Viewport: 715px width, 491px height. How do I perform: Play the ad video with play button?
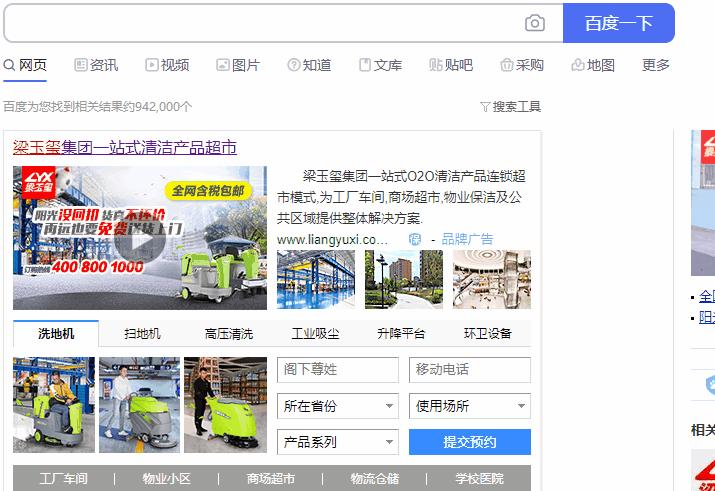[x=140, y=238]
